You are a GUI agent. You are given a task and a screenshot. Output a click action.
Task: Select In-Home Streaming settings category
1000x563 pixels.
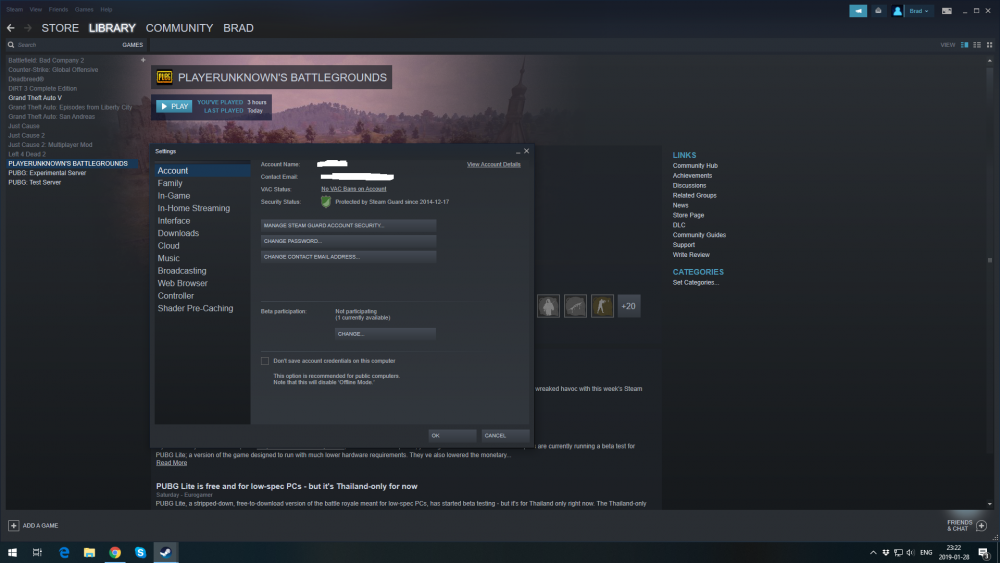coord(203,208)
